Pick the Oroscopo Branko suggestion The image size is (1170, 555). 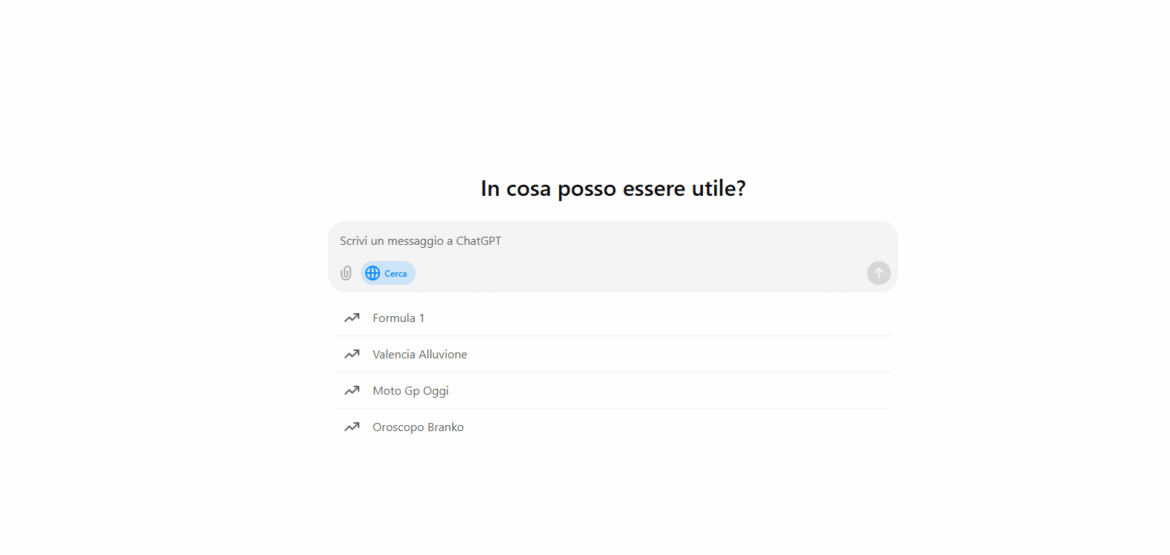418,427
